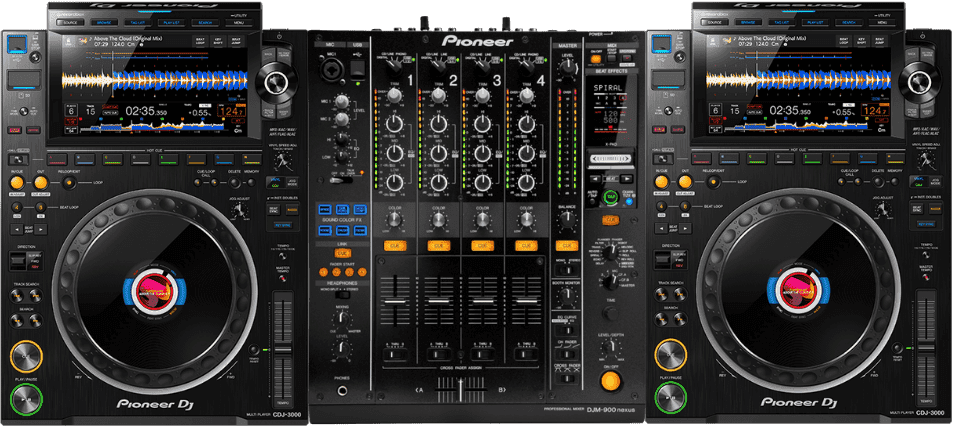The width and height of the screenshot is (954, 428).
Task: Trigger Hot Cue E on the left deck
Action: click(x=169, y=160)
